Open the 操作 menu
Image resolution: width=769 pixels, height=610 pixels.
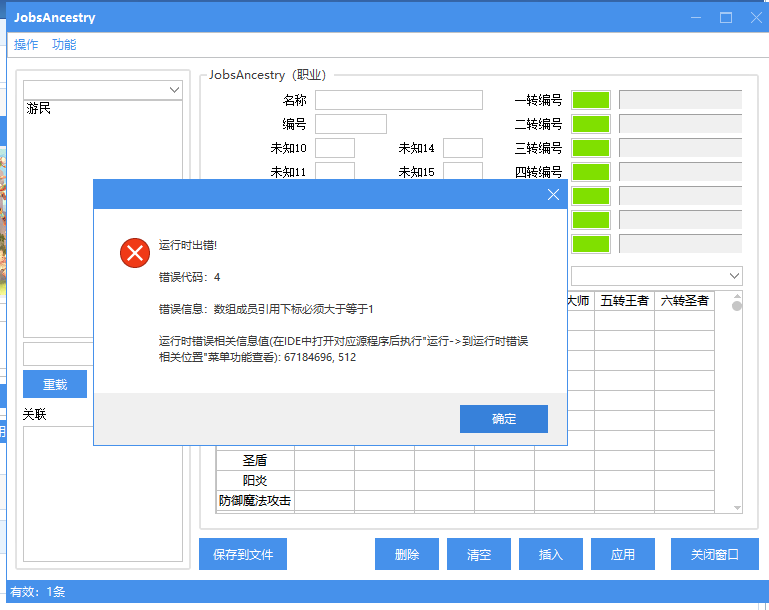tap(26, 45)
